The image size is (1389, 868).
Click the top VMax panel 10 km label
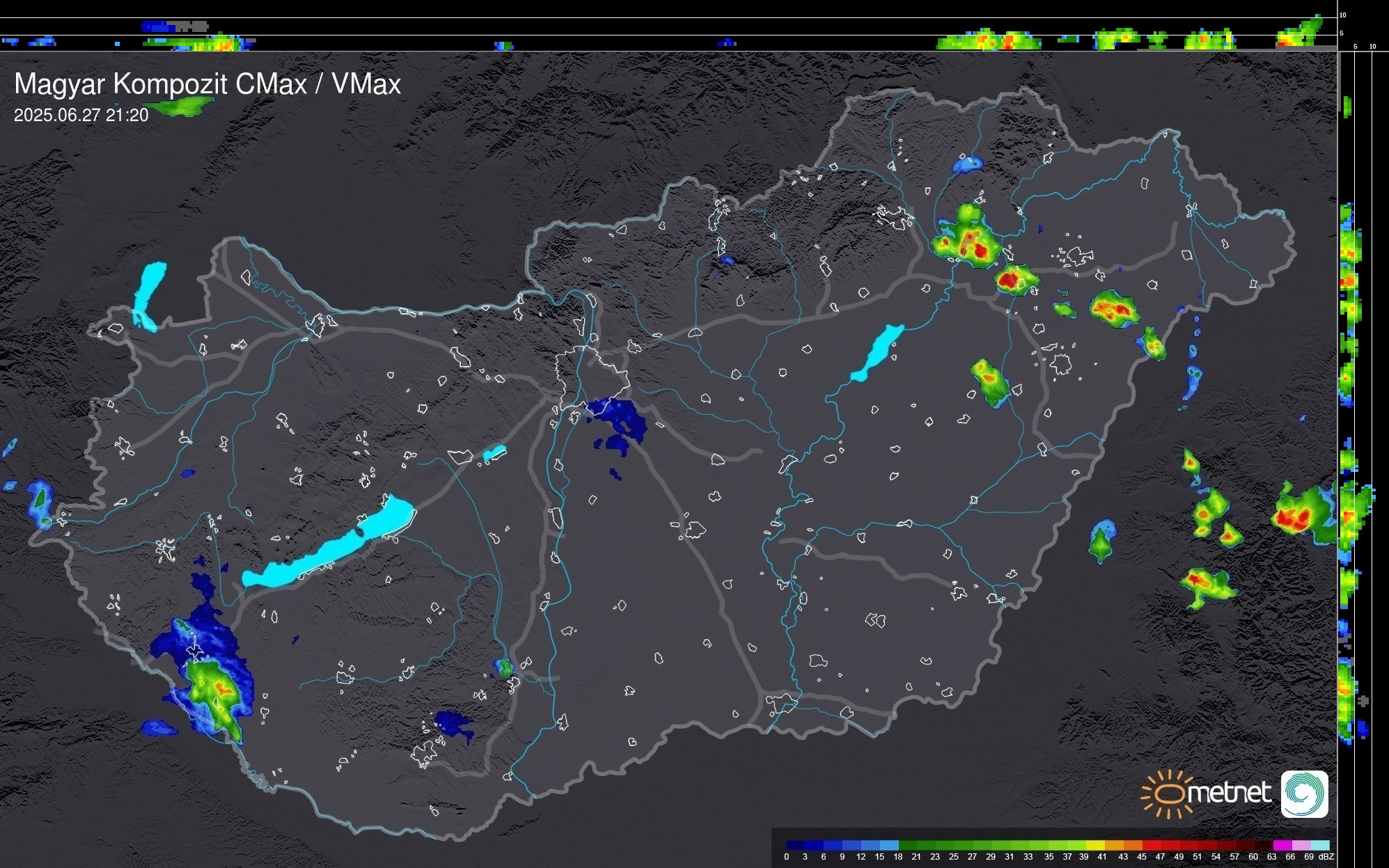tap(1343, 15)
